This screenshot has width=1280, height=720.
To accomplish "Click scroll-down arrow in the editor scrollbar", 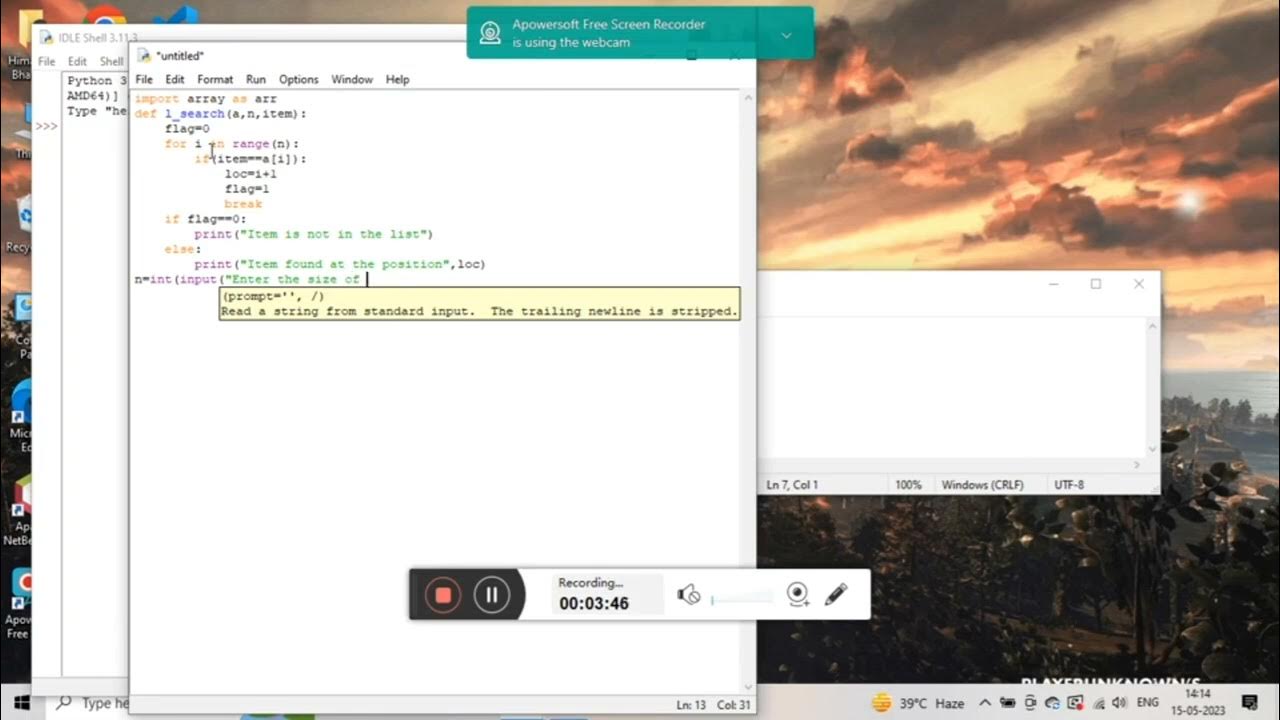I will (x=749, y=686).
